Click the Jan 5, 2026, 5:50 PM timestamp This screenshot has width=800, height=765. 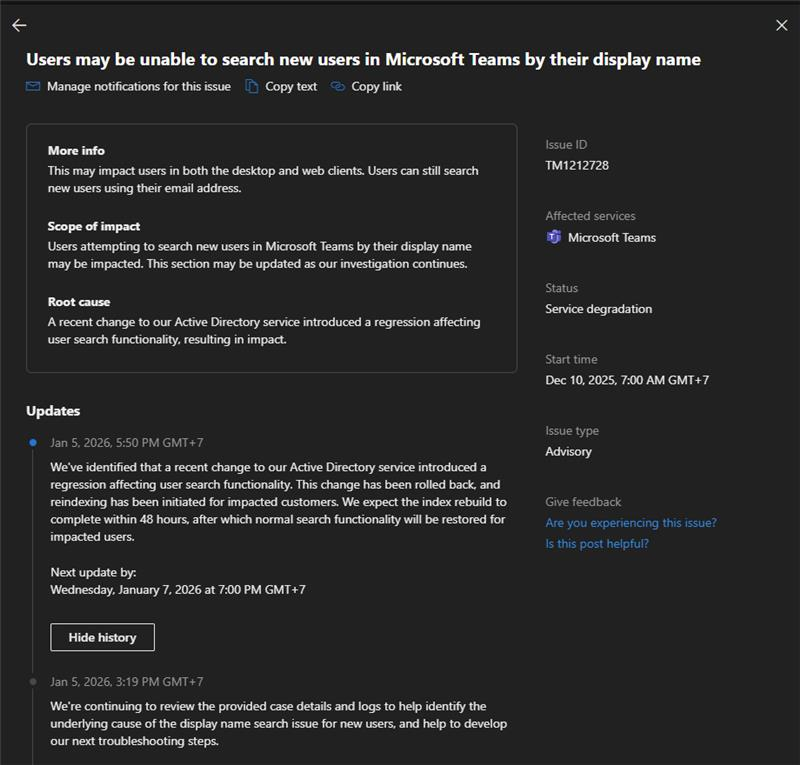click(127, 442)
